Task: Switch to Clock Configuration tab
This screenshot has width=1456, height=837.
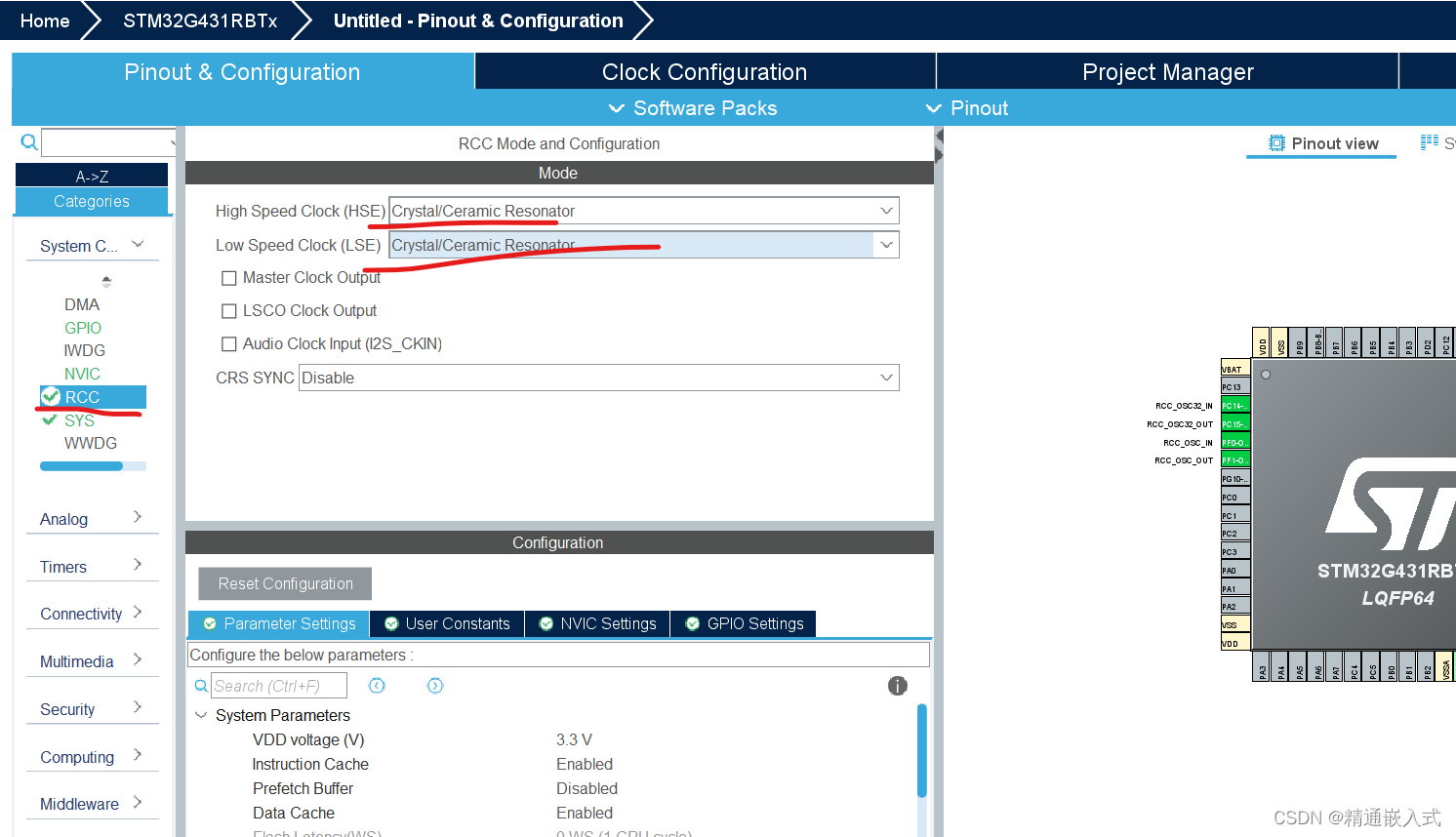Action: click(705, 72)
